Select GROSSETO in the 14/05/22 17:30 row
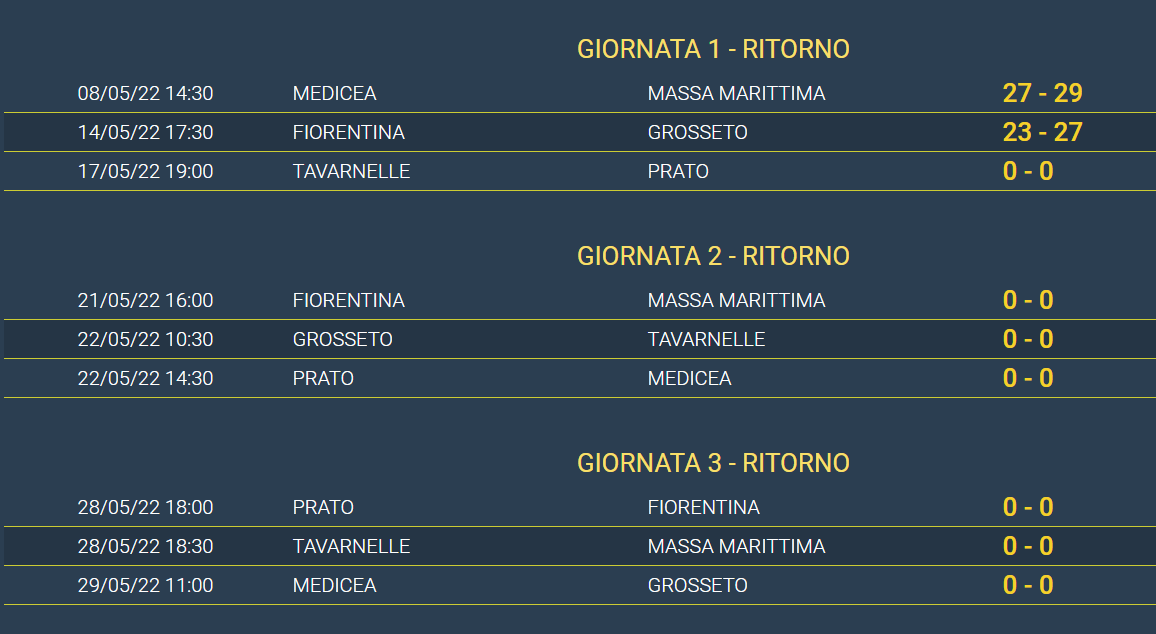Image resolution: width=1156 pixels, height=634 pixels. click(x=697, y=133)
